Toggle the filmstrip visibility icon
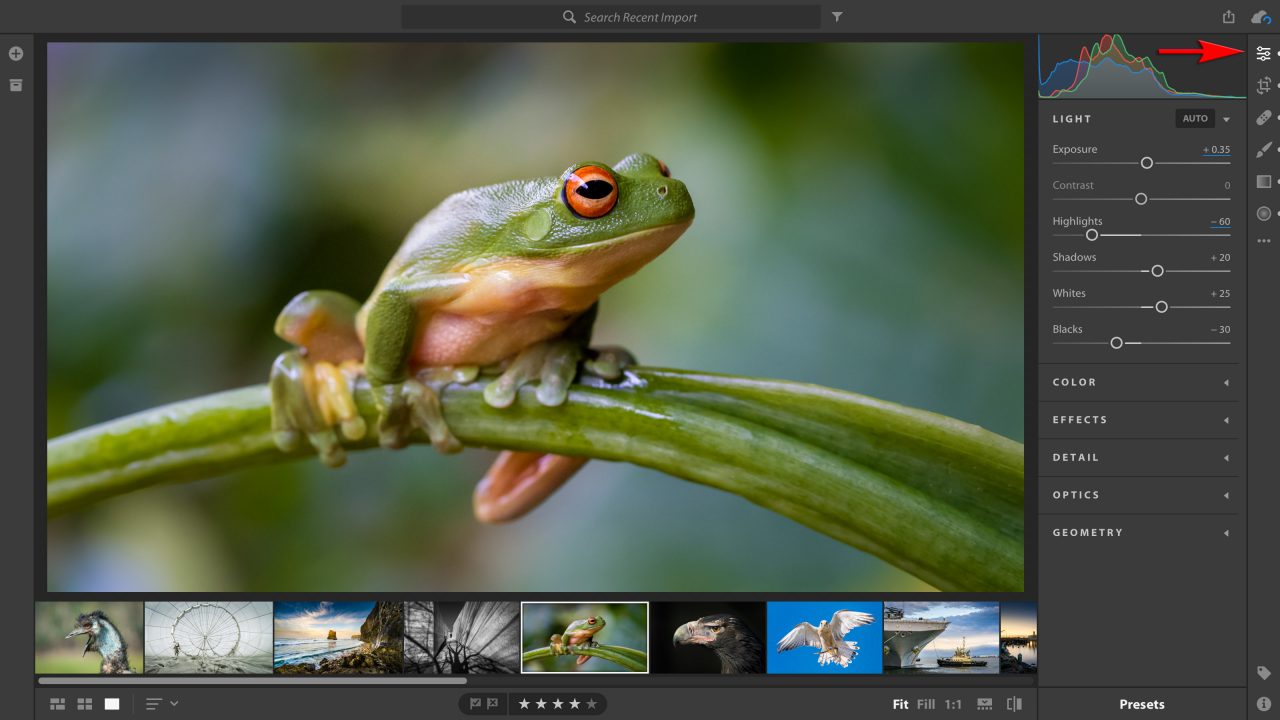This screenshot has height=720, width=1280. tap(985, 703)
